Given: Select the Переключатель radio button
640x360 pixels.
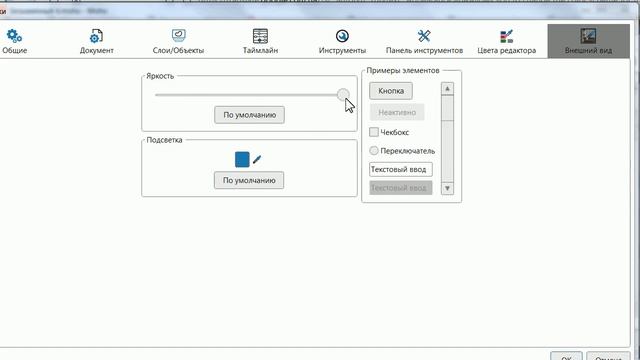Looking at the screenshot, I should (x=374, y=151).
